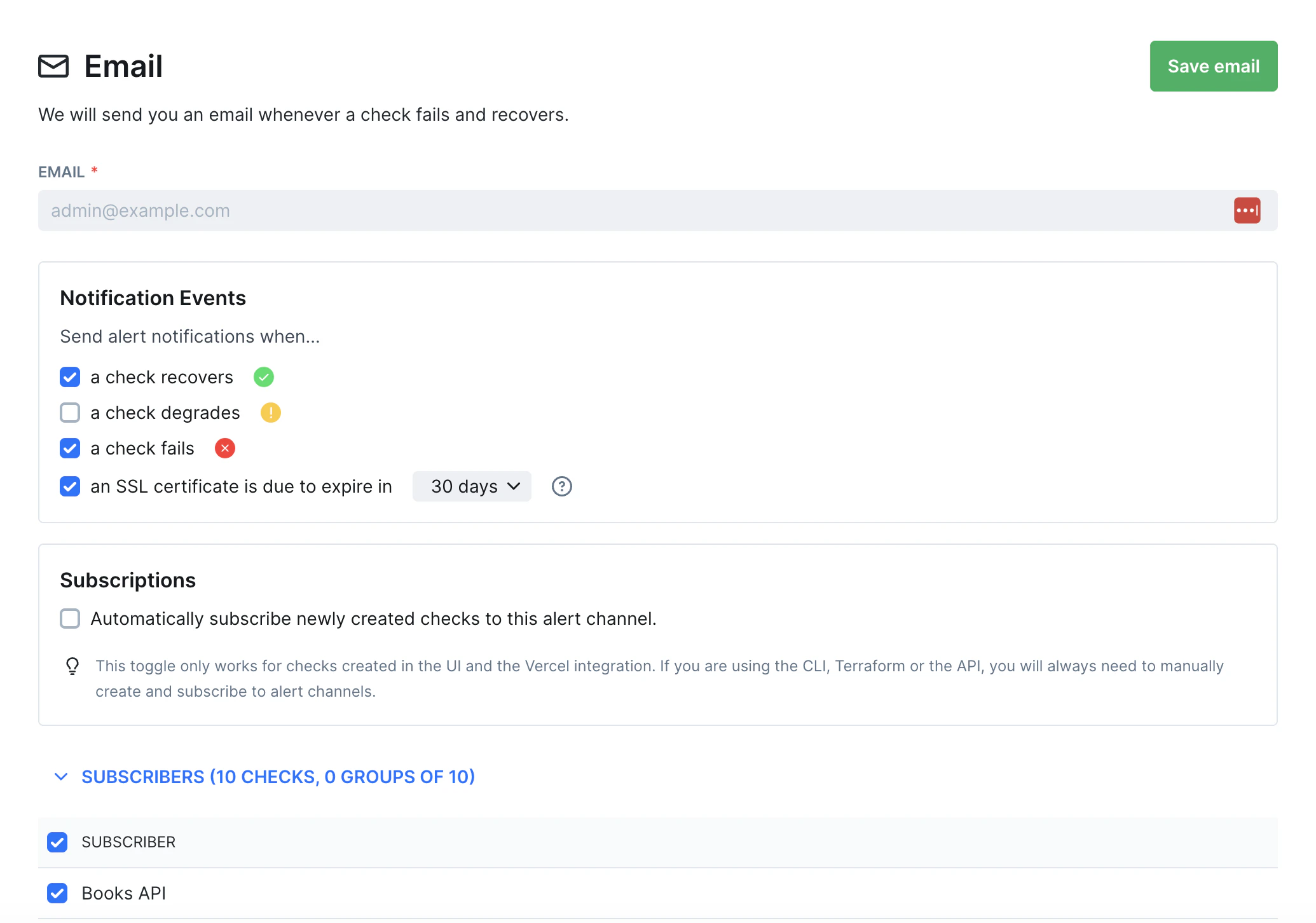The height and width of the screenshot is (923, 1316).
Task: Disable SSL certificate expiry notifications
Action: [69, 486]
